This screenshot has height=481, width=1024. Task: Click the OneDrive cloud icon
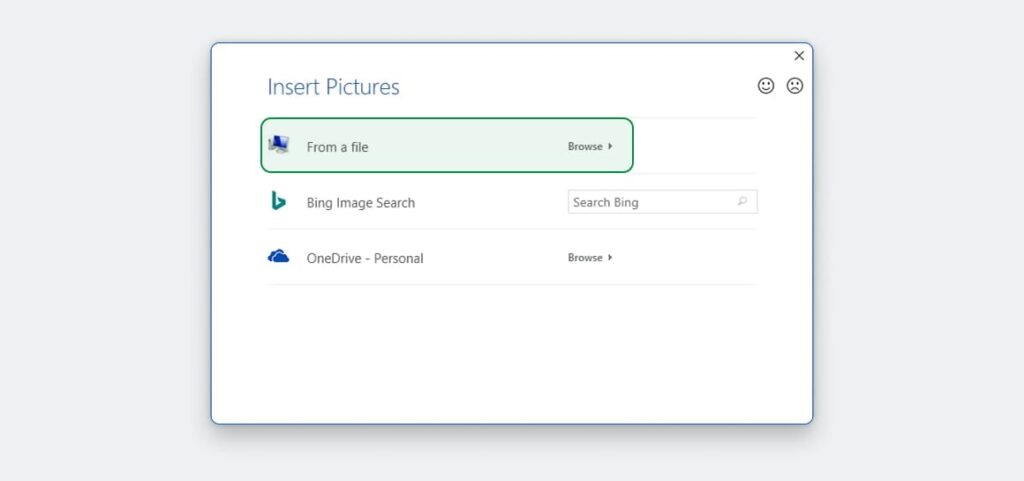[279, 257]
